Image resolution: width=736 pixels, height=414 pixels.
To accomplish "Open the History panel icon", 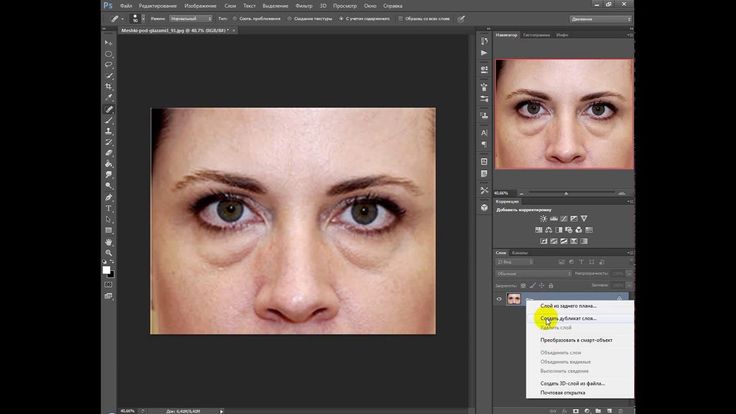I will (x=484, y=41).
